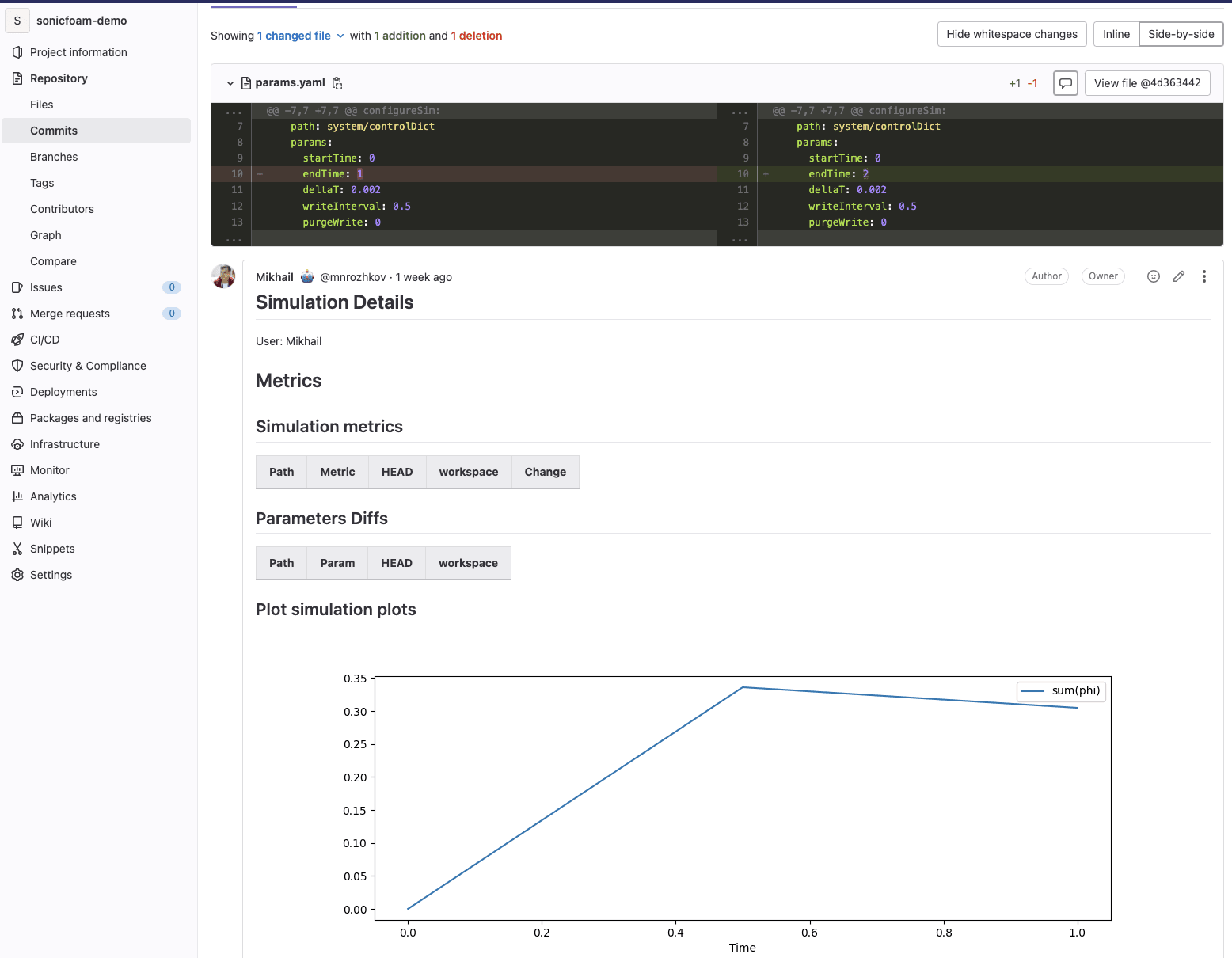Click View file @4d363442 button
This screenshot has width=1232, height=958.
1146,83
